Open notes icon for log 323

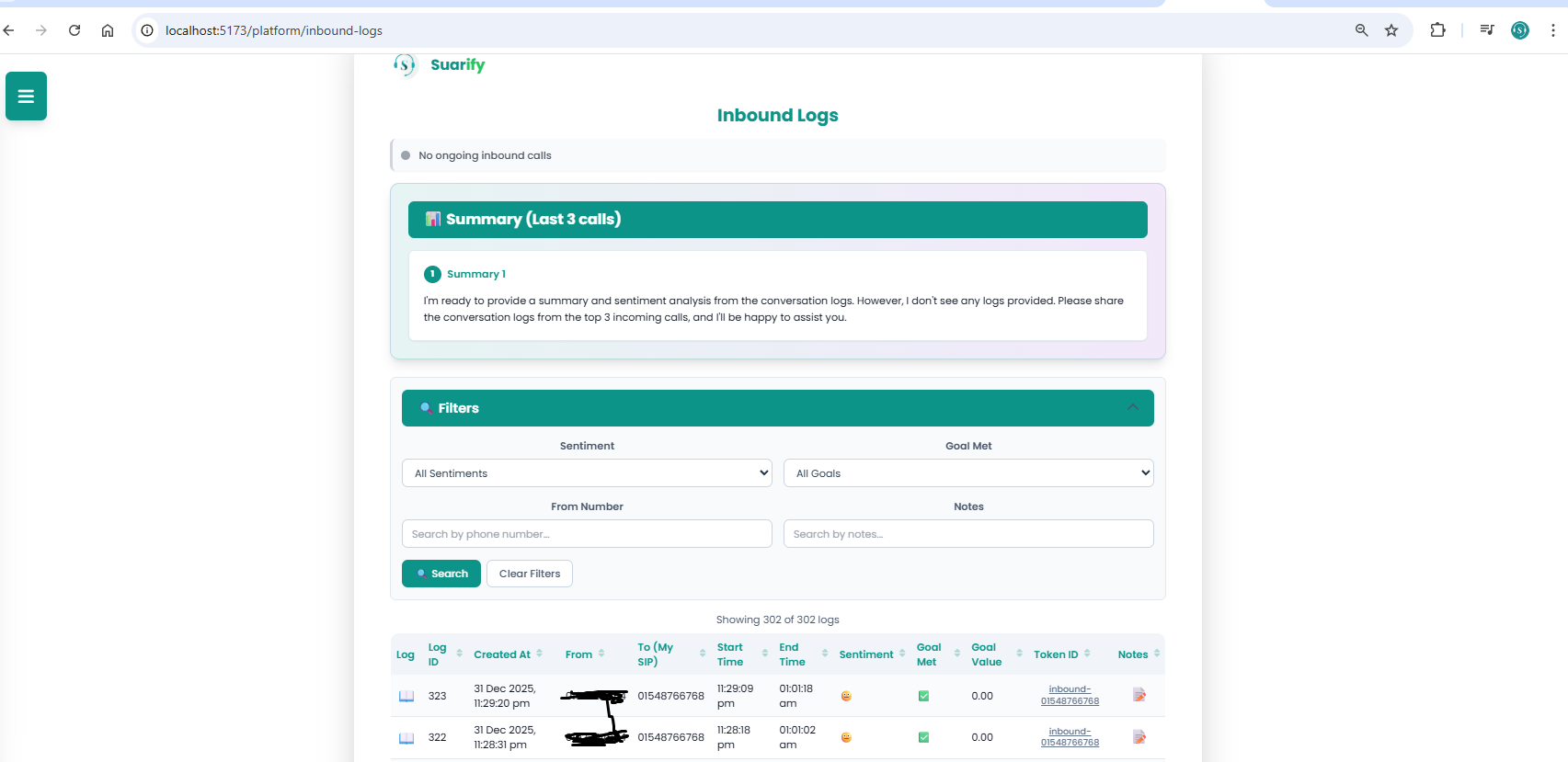[x=1139, y=695]
